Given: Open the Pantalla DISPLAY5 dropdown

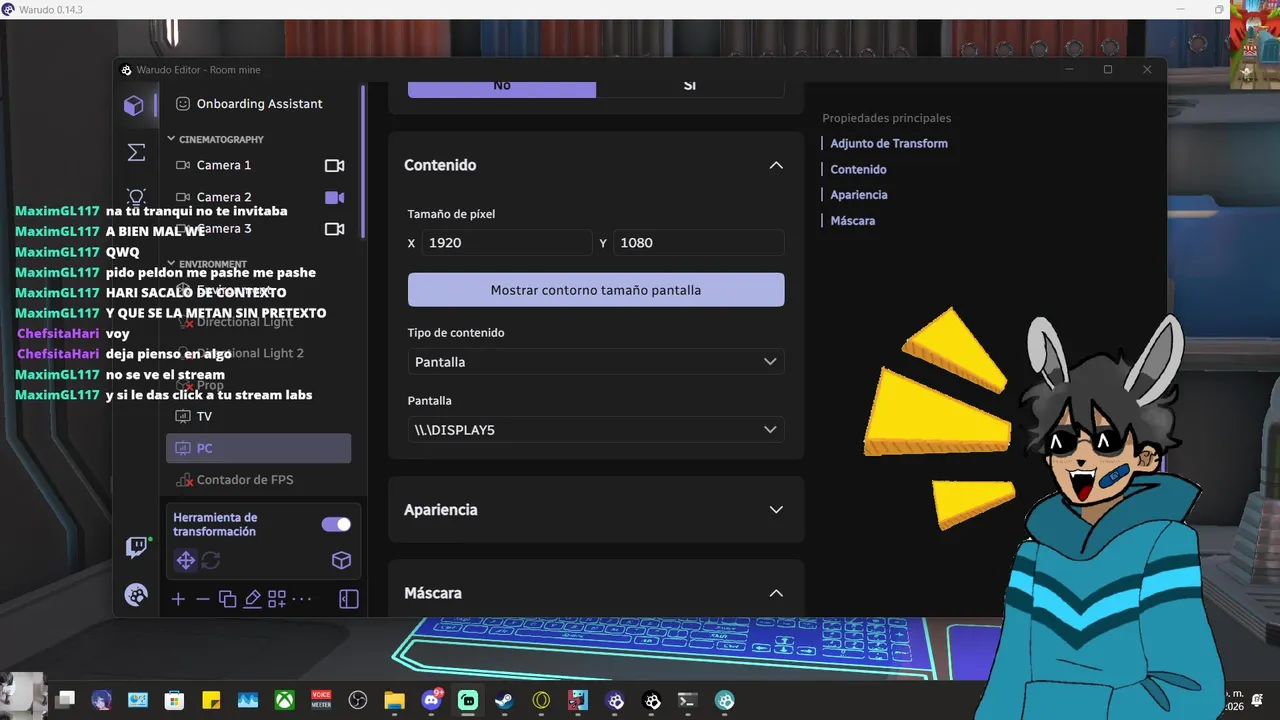Looking at the screenshot, I should tap(596, 430).
